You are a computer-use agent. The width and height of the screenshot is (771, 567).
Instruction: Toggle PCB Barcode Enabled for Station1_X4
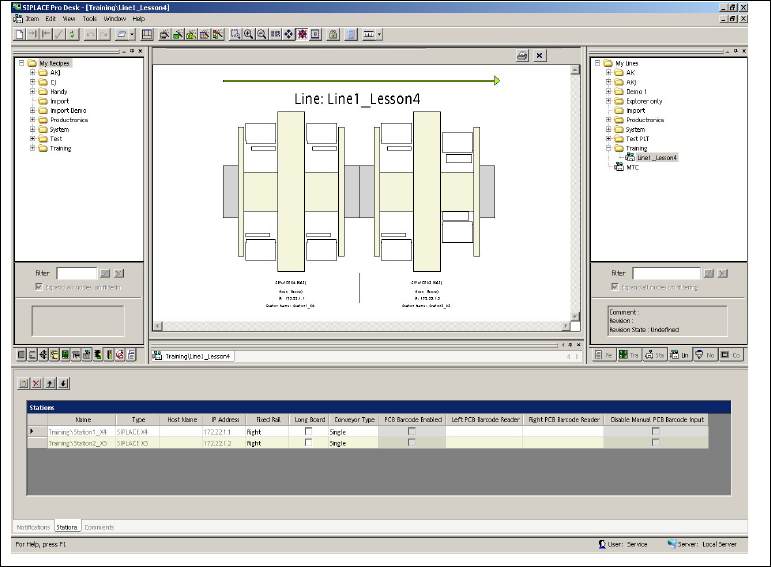(x=412, y=431)
